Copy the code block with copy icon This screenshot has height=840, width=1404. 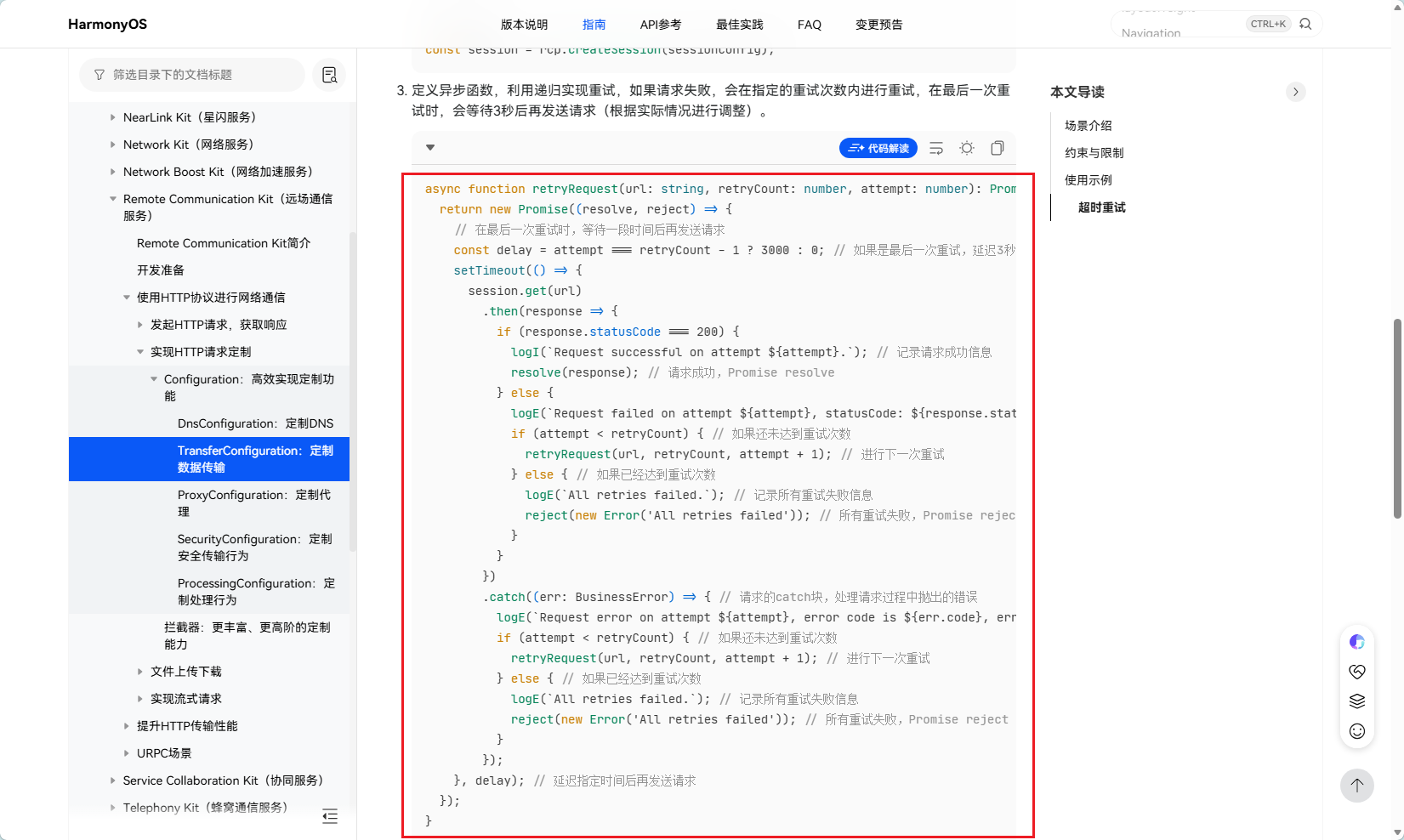(x=998, y=148)
